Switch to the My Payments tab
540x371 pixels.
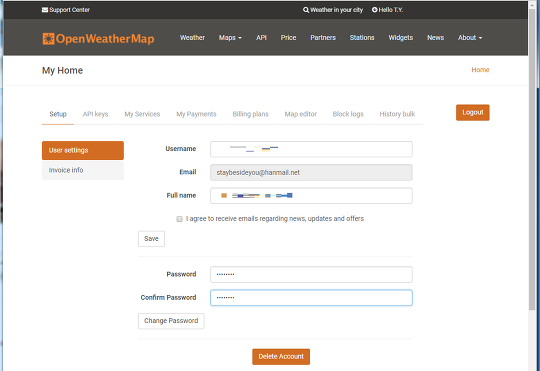click(x=196, y=114)
